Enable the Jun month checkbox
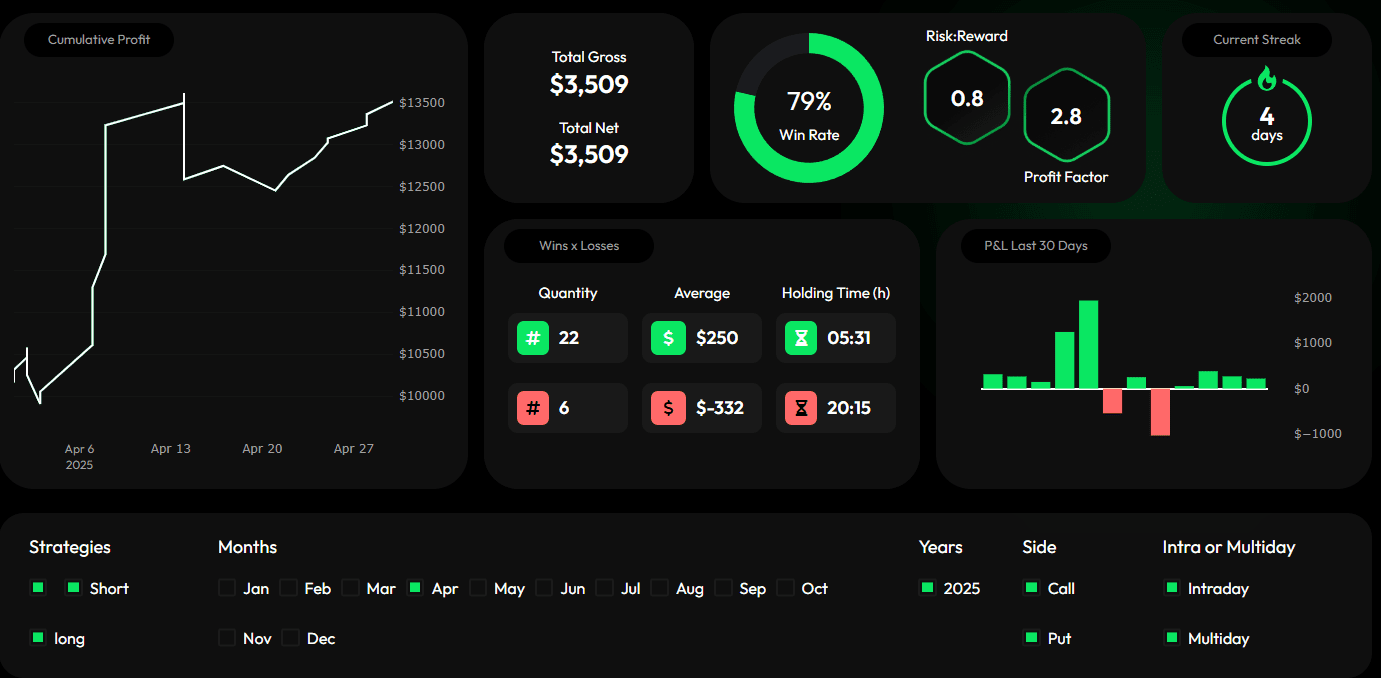This screenshot has height=678, width=1381. [x=545, y=588]
